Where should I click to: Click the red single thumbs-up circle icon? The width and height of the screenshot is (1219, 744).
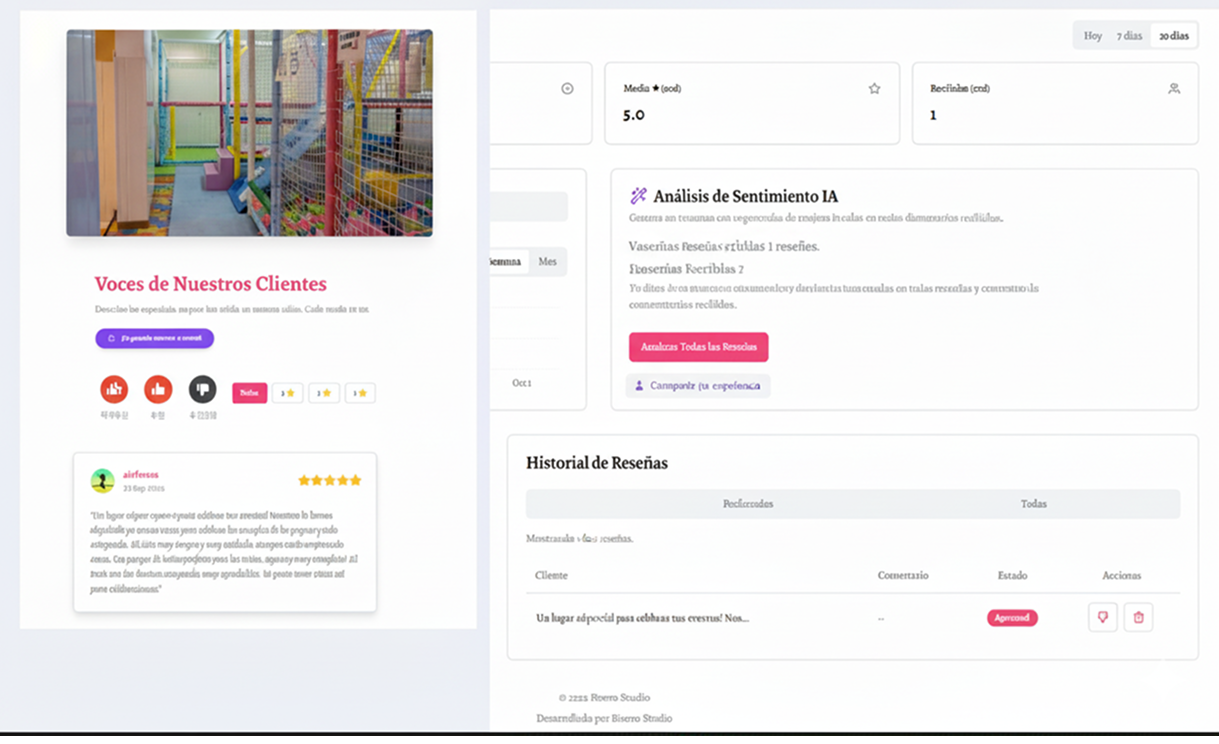point(158,389)
